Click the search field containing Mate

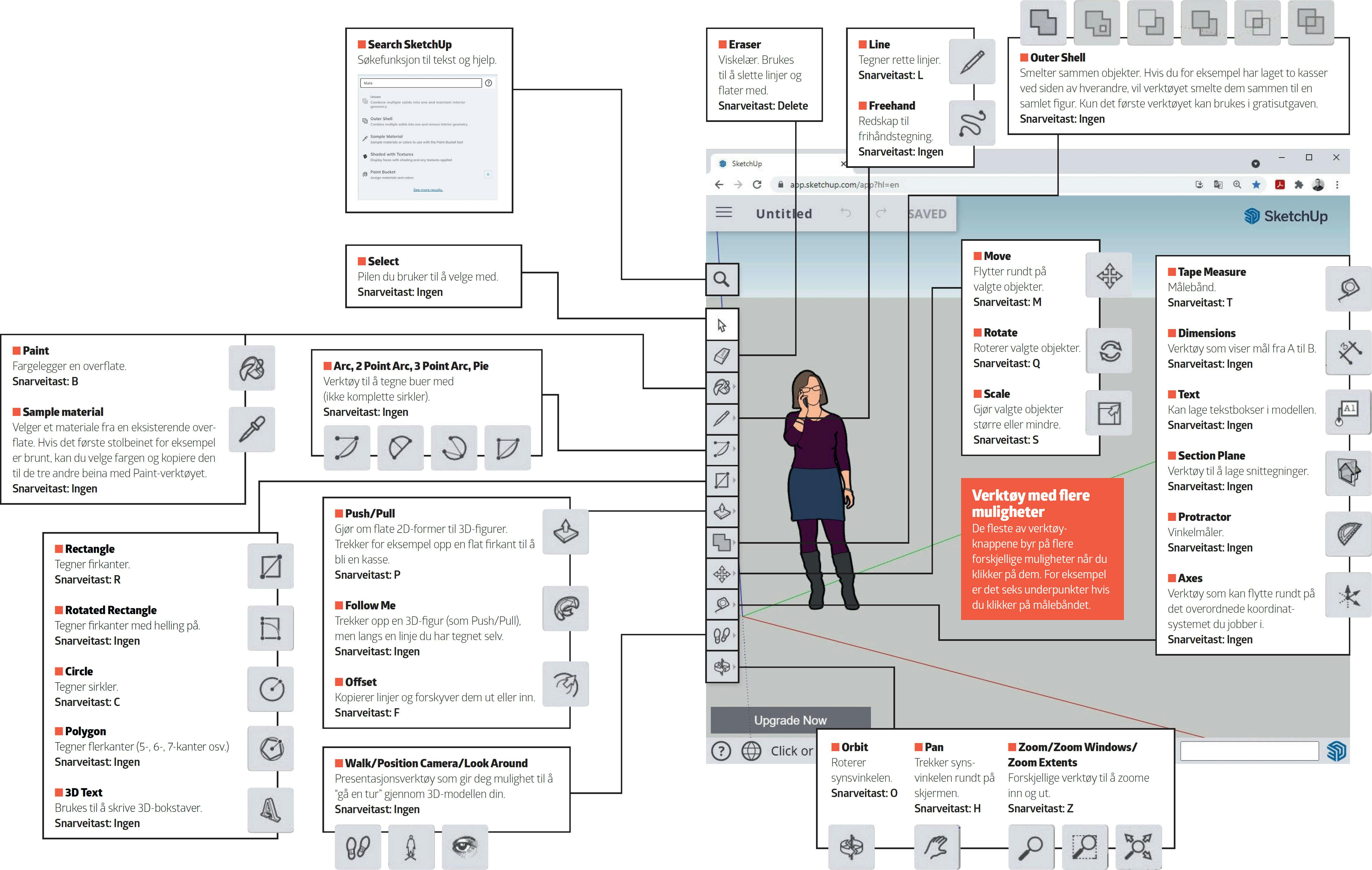pyautogui.click(x=422, y=83)
